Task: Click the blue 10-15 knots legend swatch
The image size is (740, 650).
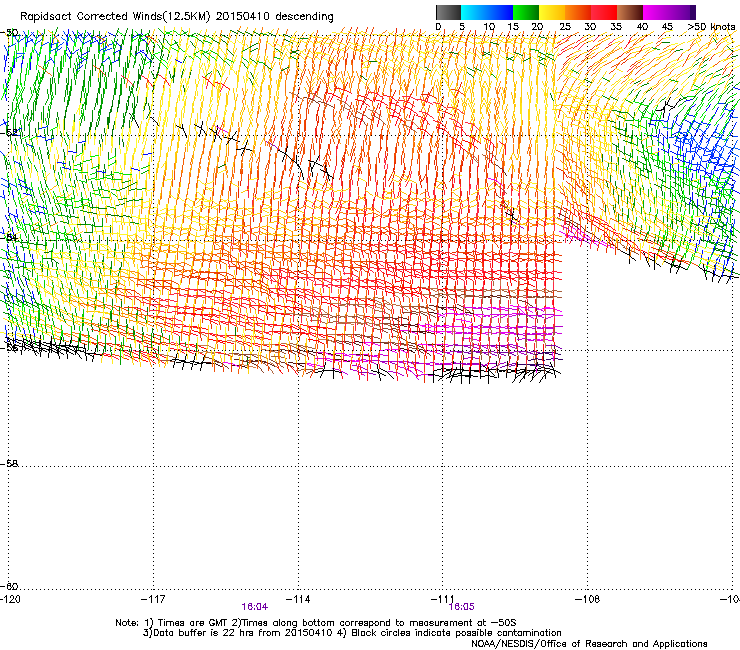Action: pyautogui.click(x=500, y=12)
